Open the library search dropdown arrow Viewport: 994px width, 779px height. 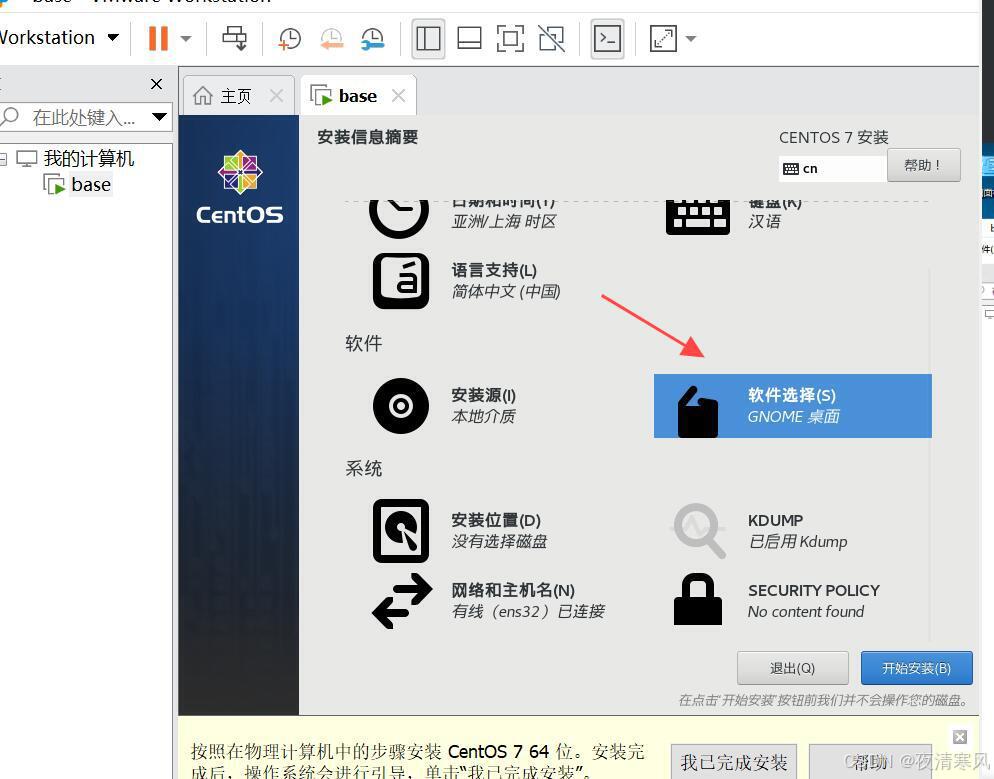point(160,117)
